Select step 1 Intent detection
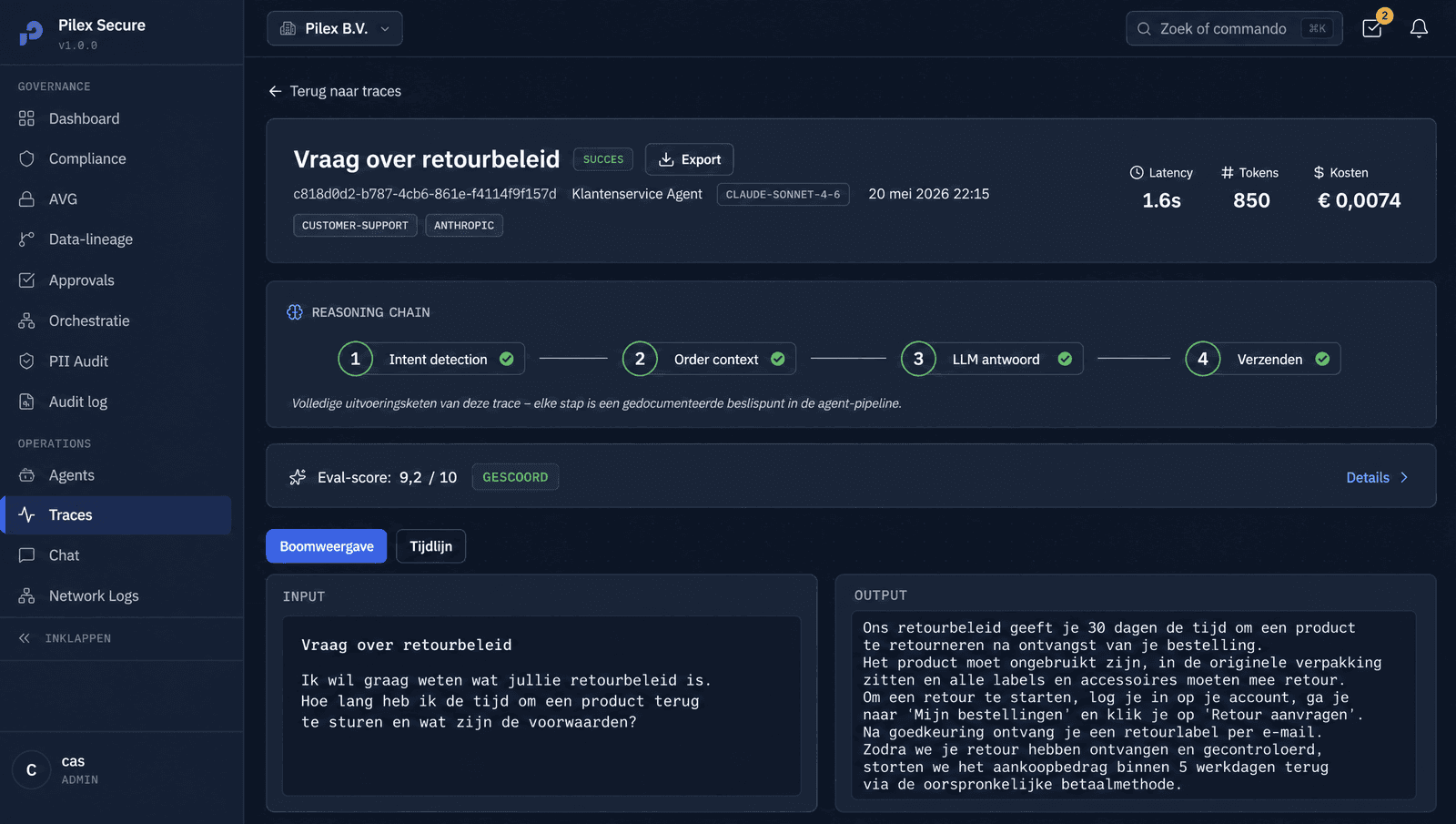The width and height of the screenshot is (1456, 824). coord(430,359)
